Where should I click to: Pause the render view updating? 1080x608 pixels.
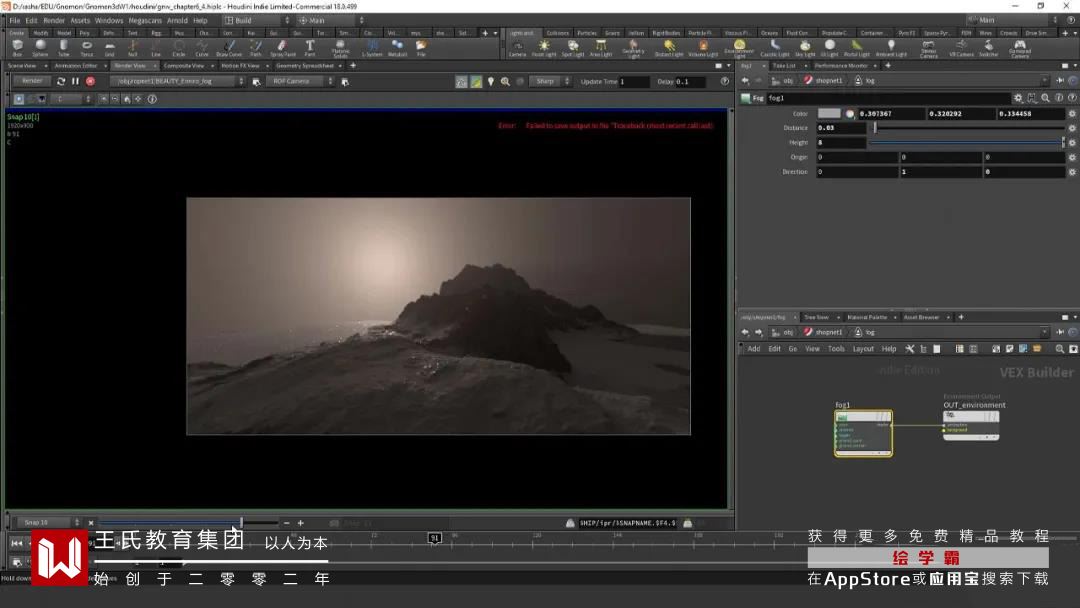(75, 81)
